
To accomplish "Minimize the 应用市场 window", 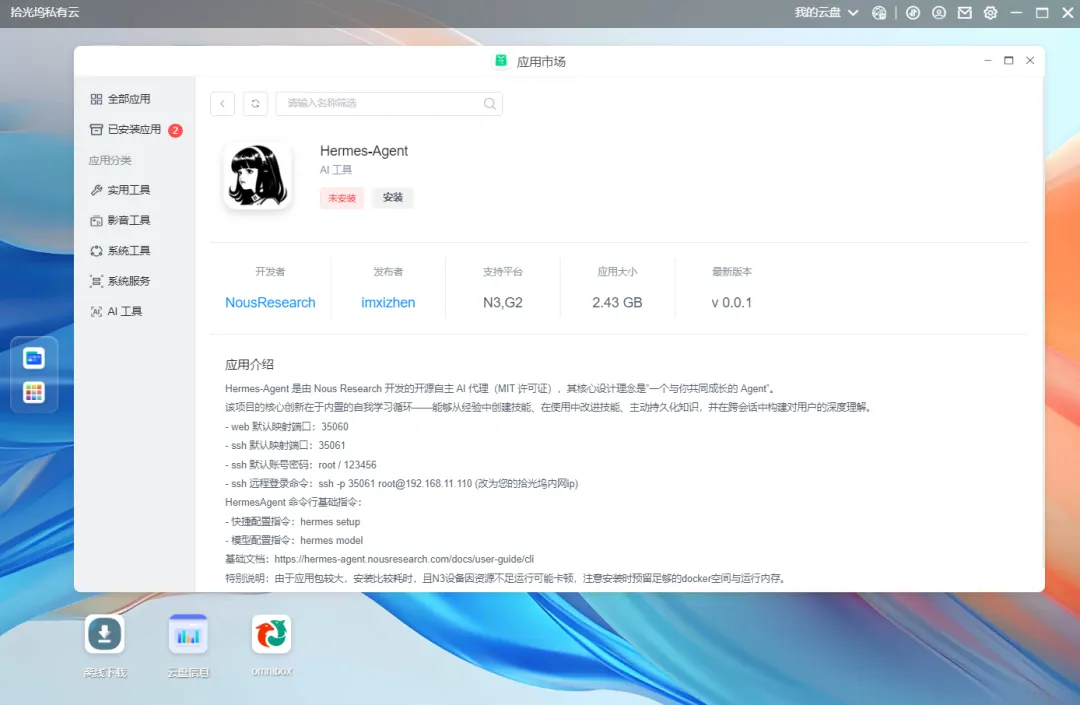I will click(x=988, y=61).
